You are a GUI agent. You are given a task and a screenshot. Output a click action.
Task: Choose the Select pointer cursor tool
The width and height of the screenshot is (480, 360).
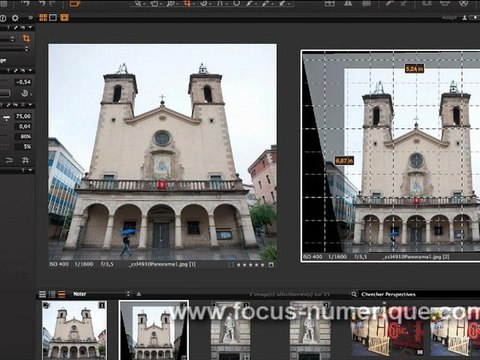coord(138,3)
